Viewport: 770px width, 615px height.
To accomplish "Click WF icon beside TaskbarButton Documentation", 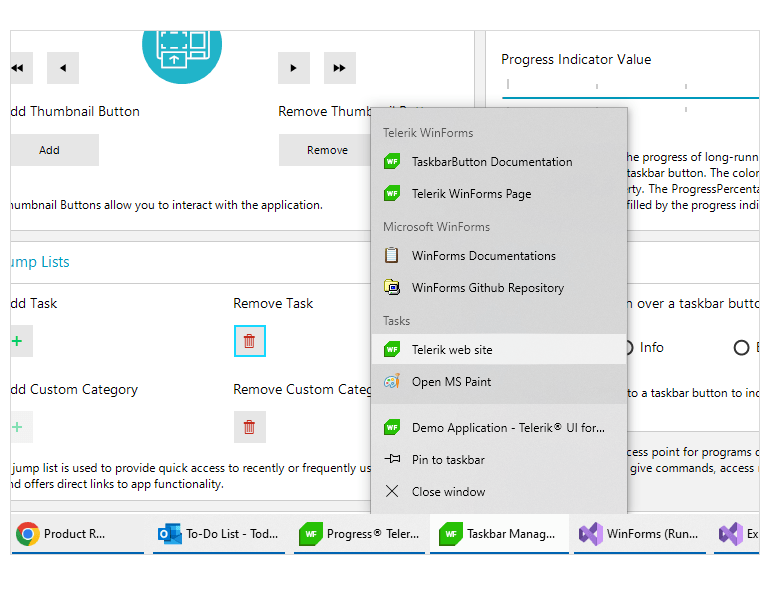I will (392, 161).
